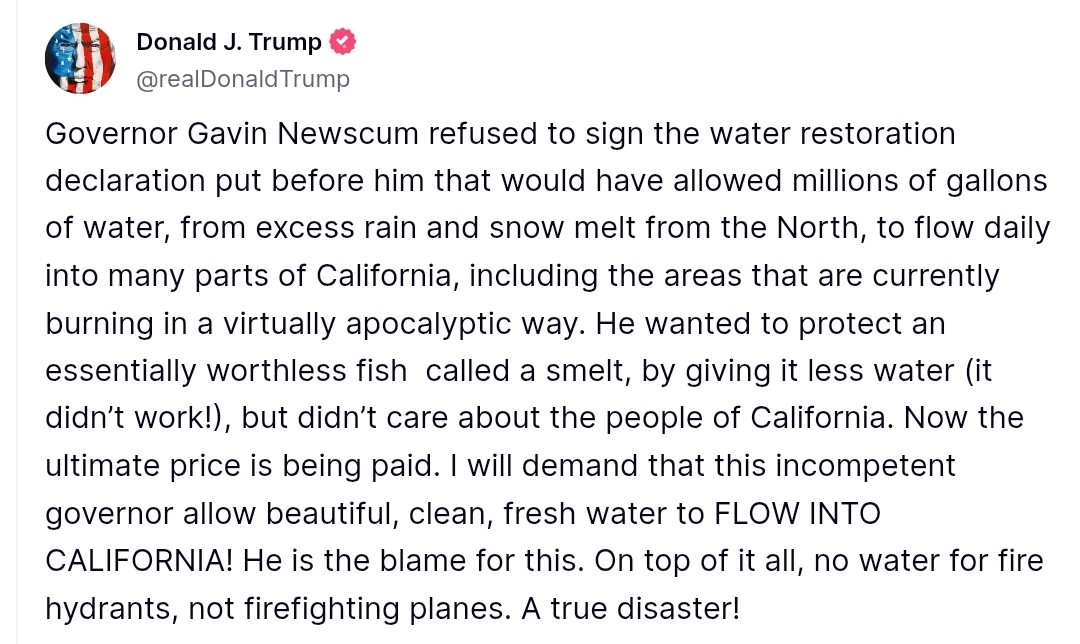Click the words "worthless fish"
Viewport: 1080px width, 644px height.
pos(306,371)
